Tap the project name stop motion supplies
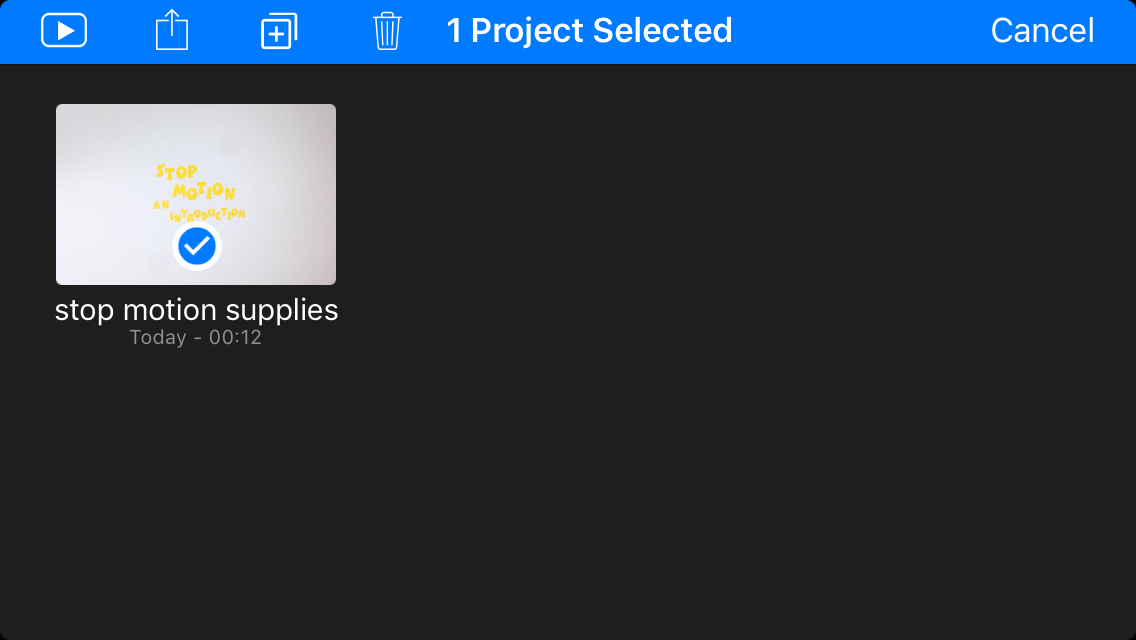1136x640 pixels. coord(195,310)
